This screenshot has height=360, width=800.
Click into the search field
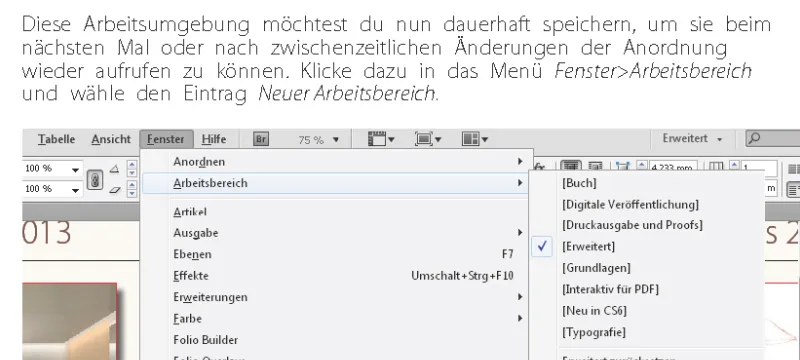tap(773, 138)
